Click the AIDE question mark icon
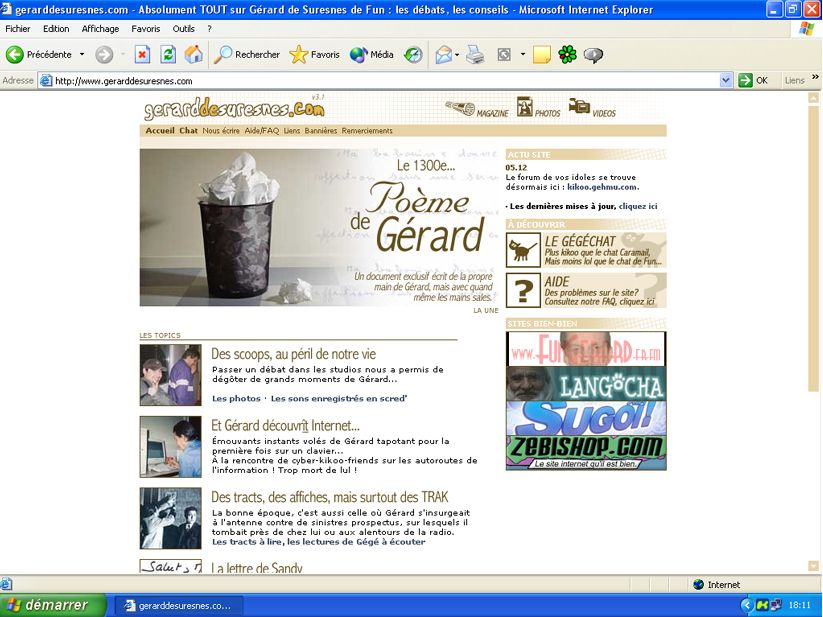823x617 pixels. [x=523, y=290]
